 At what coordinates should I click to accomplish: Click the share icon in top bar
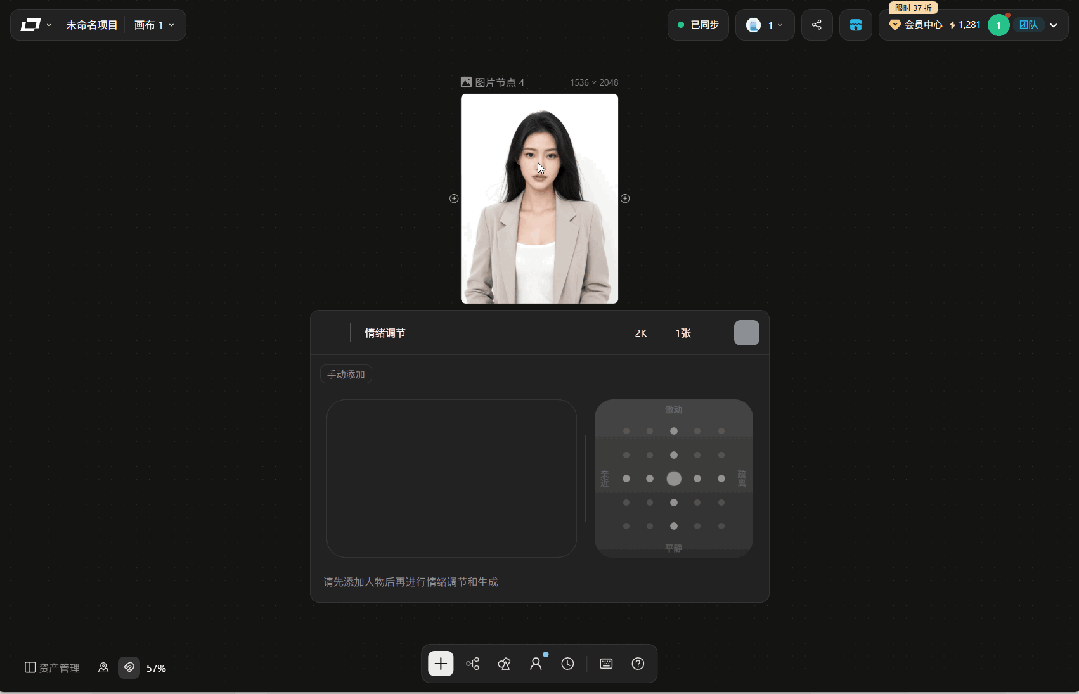(817, 25)
